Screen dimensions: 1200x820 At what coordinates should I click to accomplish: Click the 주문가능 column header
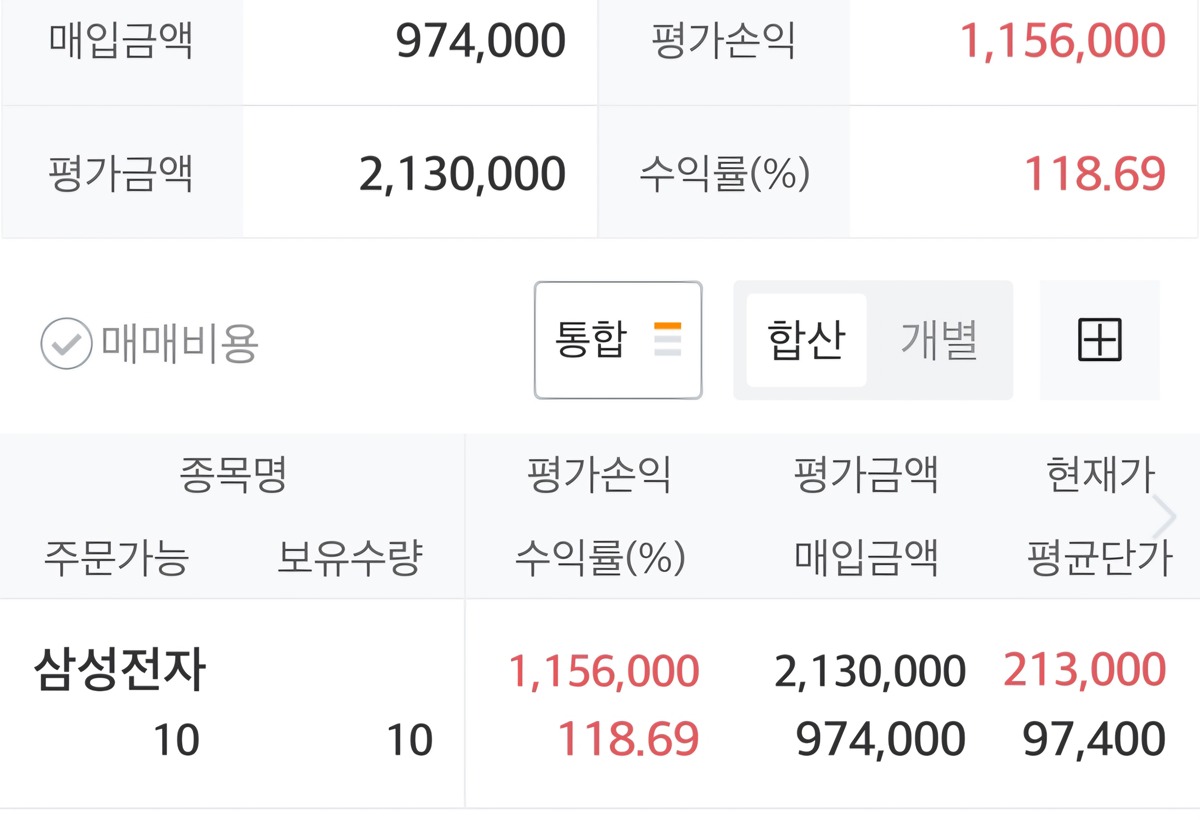click(116, 557)
